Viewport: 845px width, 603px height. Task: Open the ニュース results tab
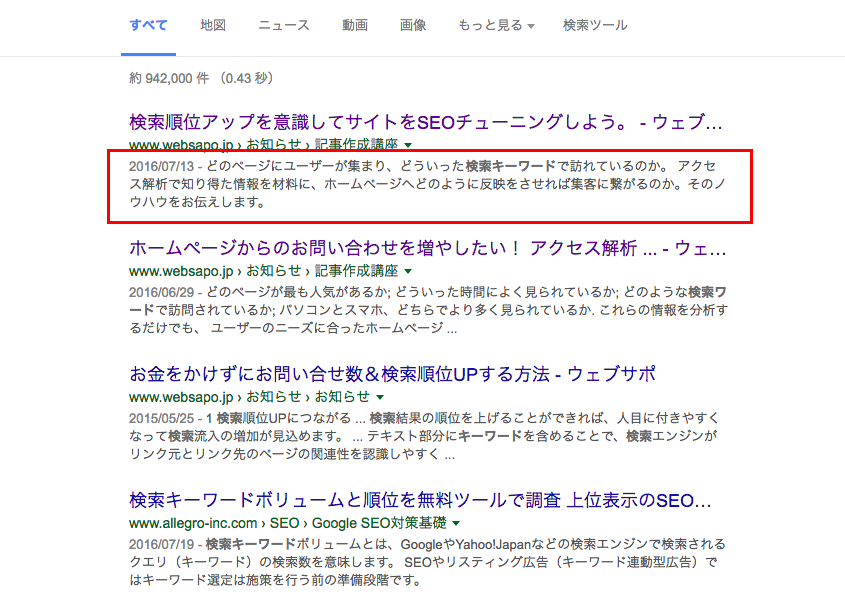point(283,25)
